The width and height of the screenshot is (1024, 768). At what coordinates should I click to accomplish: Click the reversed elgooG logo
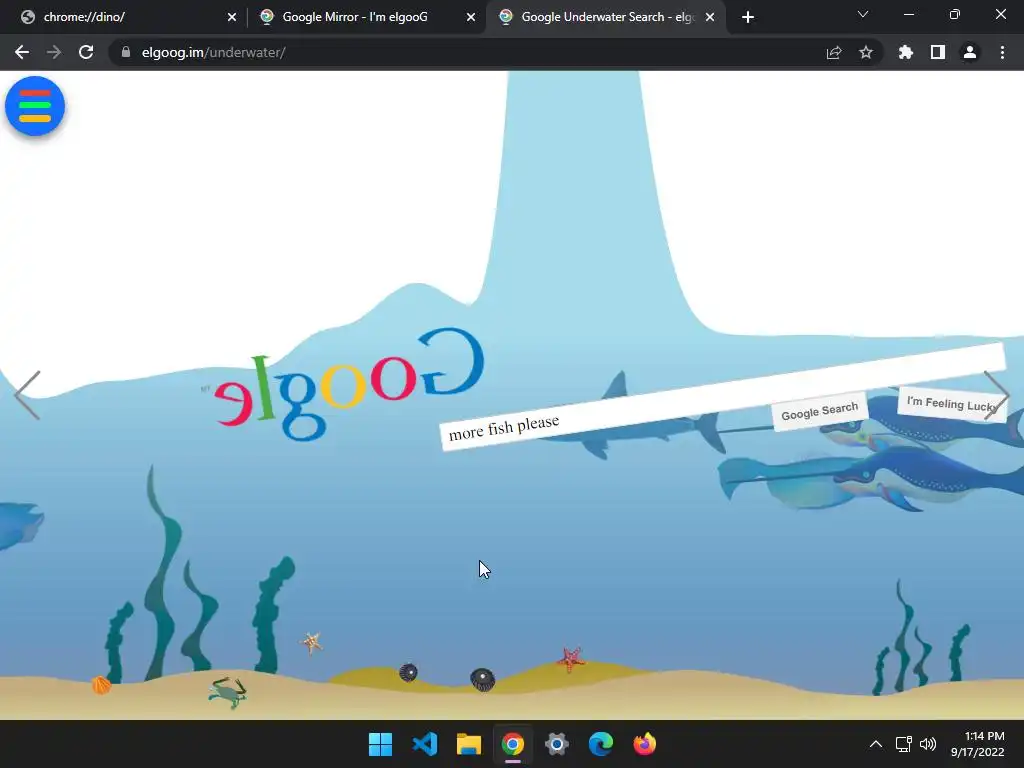[351, 383]
